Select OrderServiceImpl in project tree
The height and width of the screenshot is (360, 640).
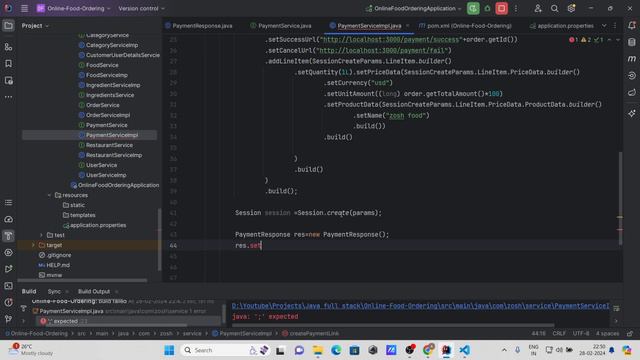108,115
